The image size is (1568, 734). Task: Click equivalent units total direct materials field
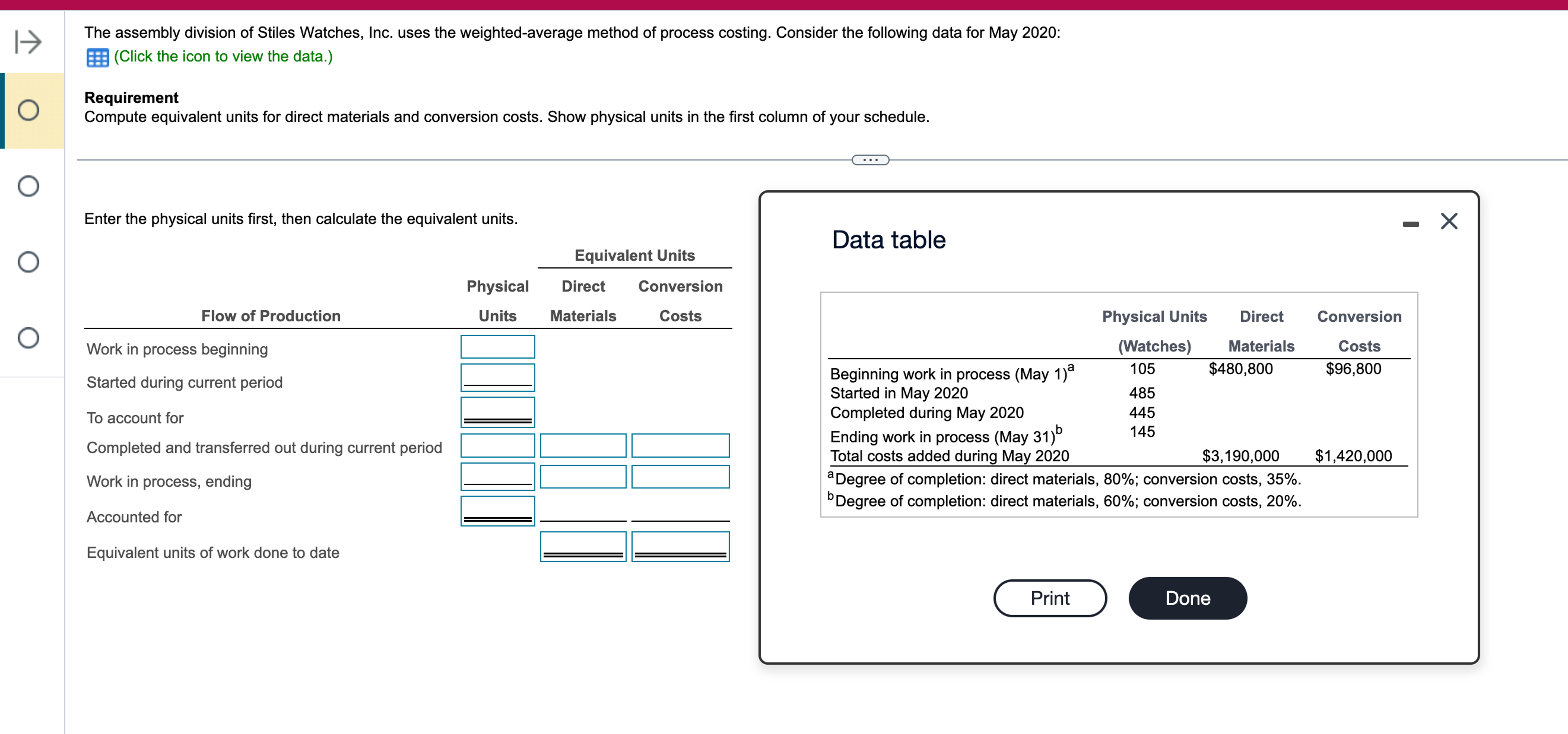(583, 545)
